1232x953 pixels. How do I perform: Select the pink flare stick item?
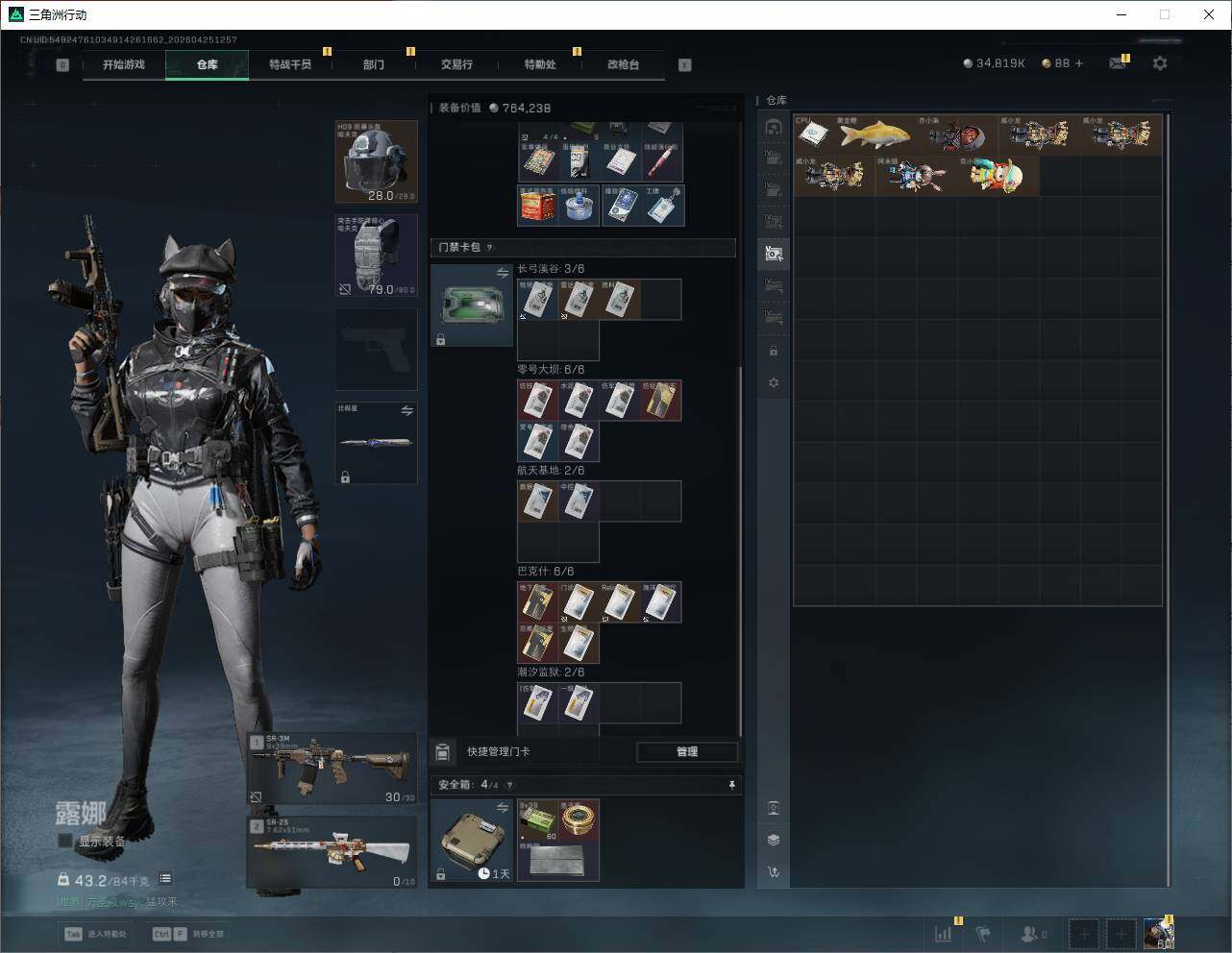pos(663,161)
